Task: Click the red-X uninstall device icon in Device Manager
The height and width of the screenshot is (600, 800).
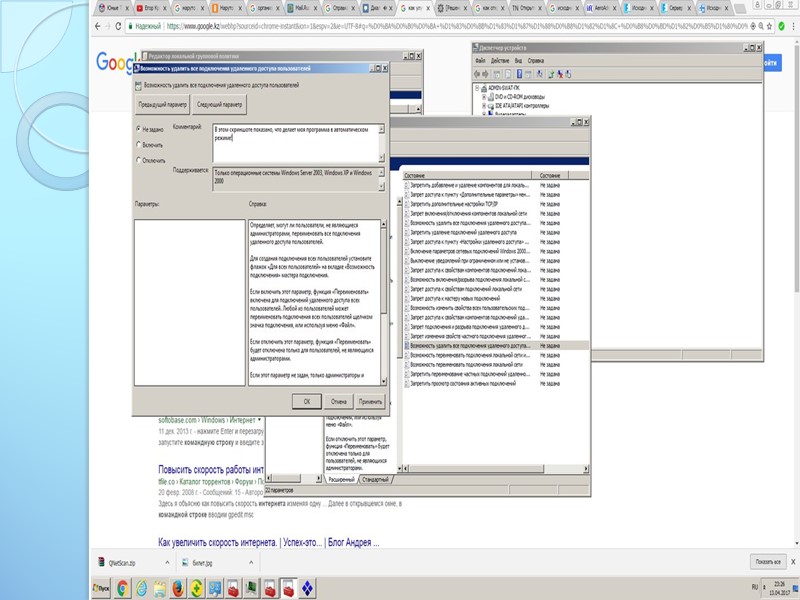Action: (560, 74)
